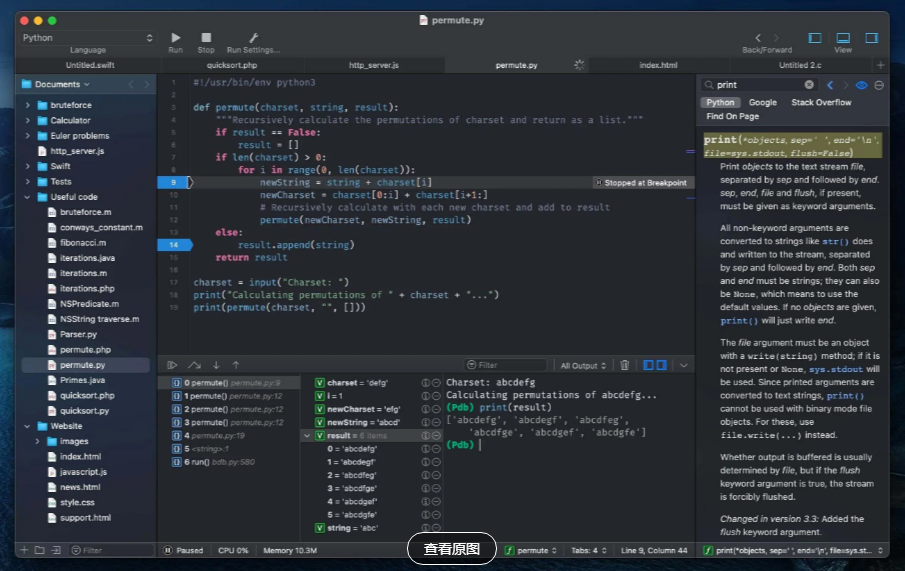905x571 pixels.
Task: Follow the sys.stdout link in documentation
Action: pos(836,369)
